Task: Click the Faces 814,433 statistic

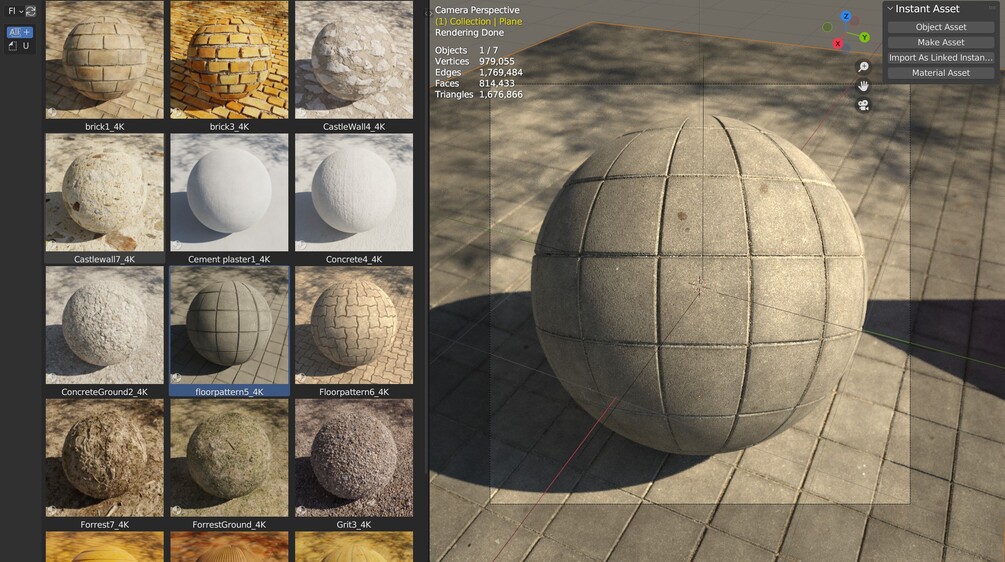Action: (474, 83)
